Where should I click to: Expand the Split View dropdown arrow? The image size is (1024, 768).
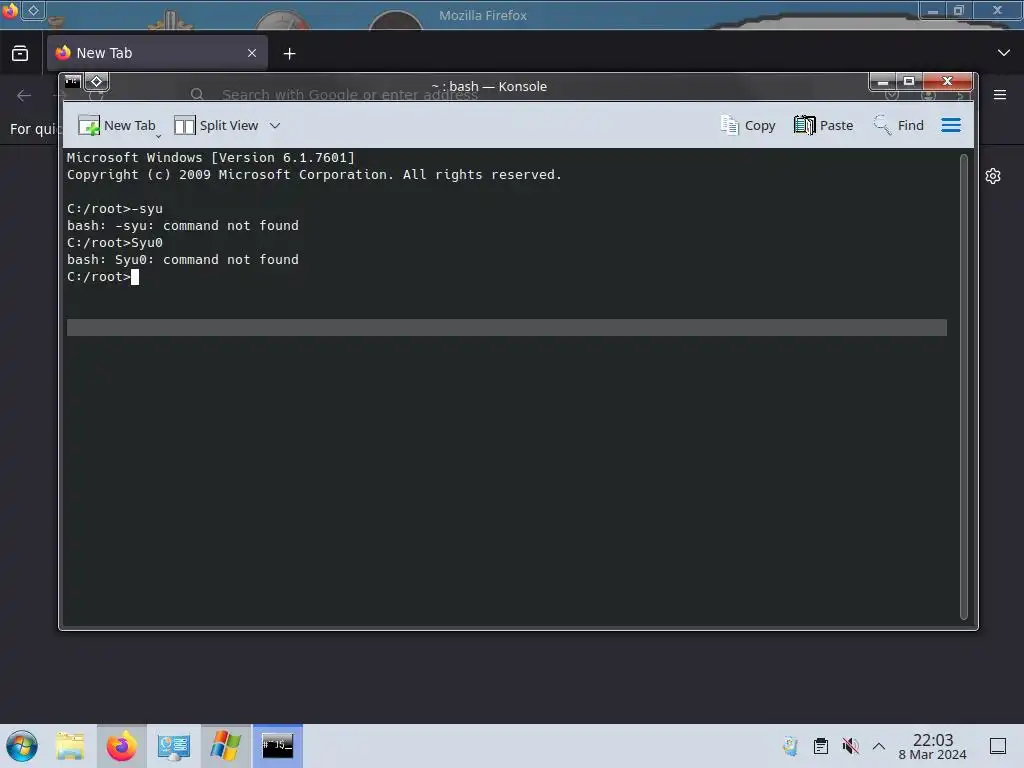coord(275,125)
